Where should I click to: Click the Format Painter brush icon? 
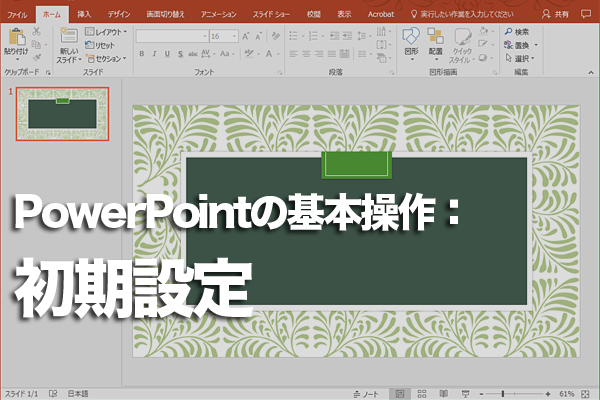(37, 58)
